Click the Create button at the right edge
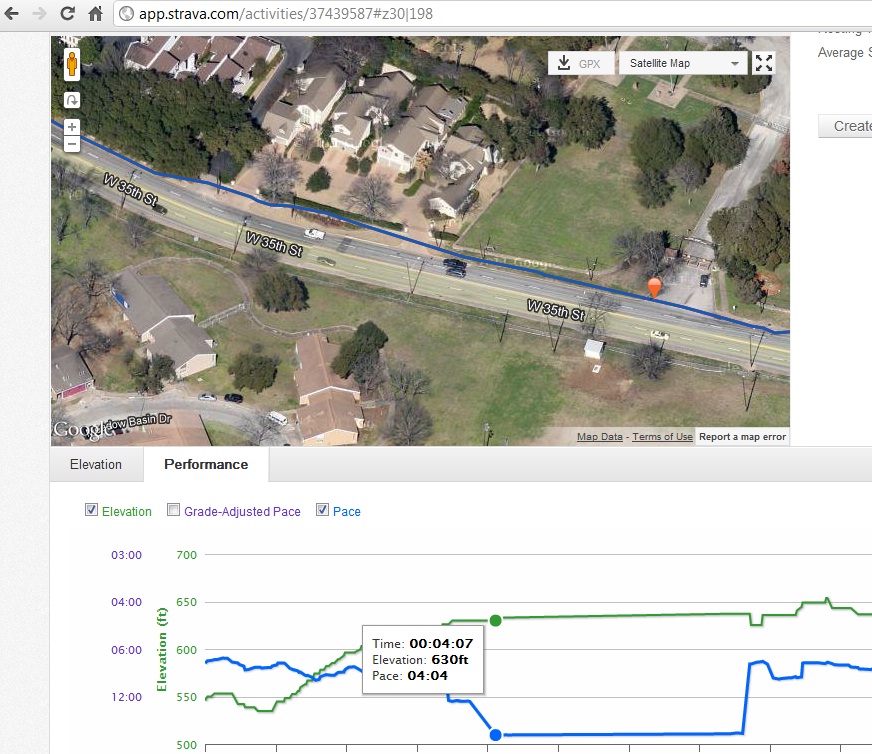The image size is (872, 754). pos(845,126)
